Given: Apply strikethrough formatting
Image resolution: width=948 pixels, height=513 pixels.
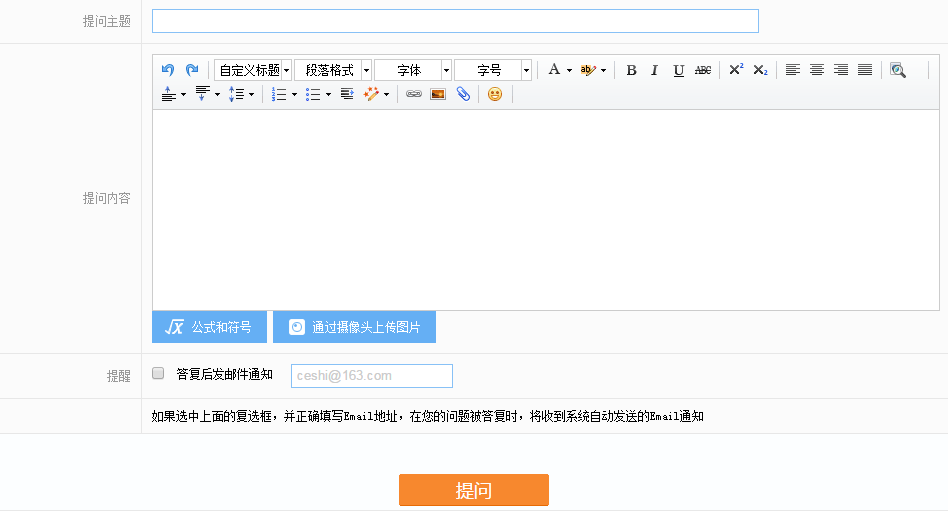Looking at the screenshot, I should [x=703, y=70].
